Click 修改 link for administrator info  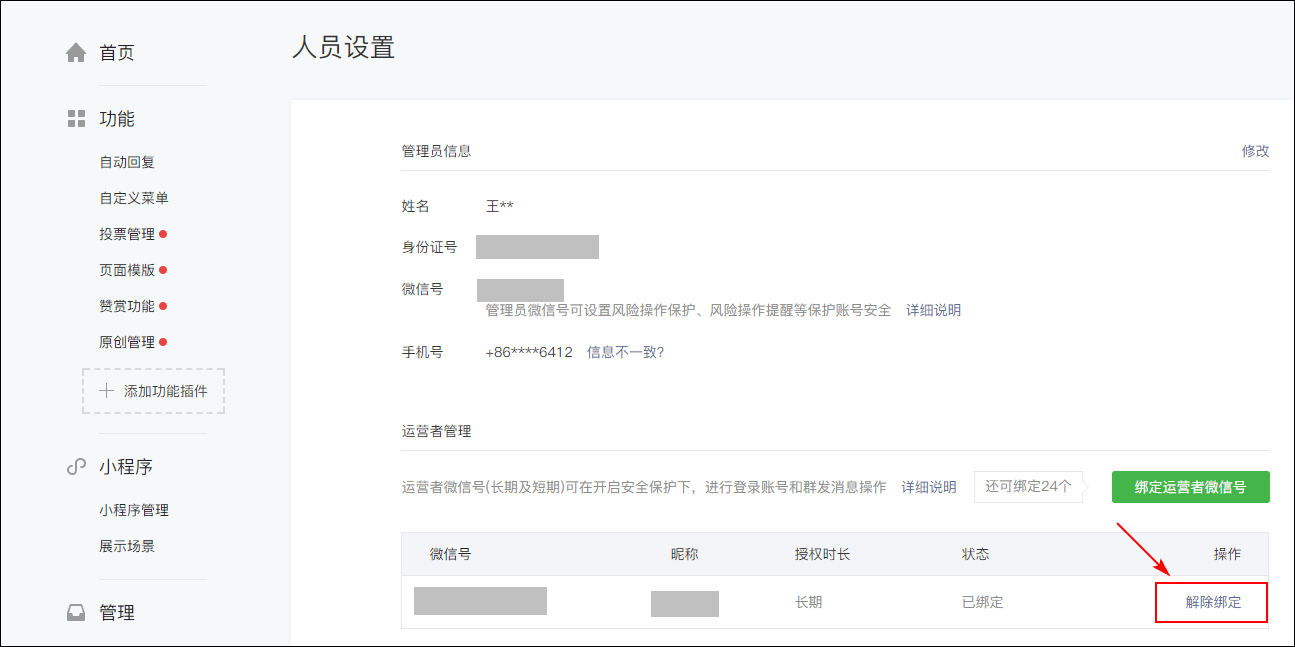[1256, 151]
